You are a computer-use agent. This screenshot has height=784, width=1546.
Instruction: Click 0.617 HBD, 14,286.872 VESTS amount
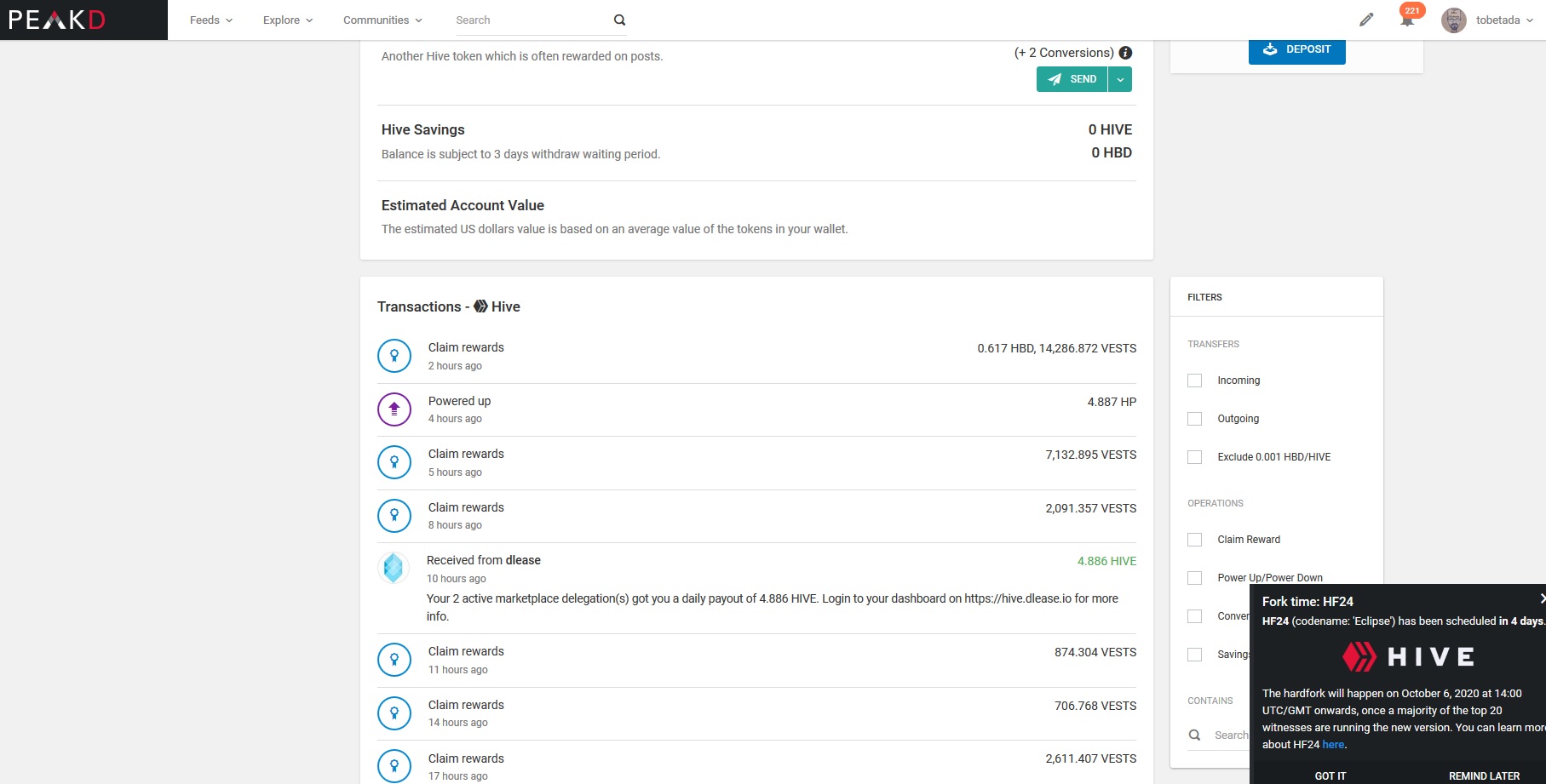click(x=1057, y=348)
